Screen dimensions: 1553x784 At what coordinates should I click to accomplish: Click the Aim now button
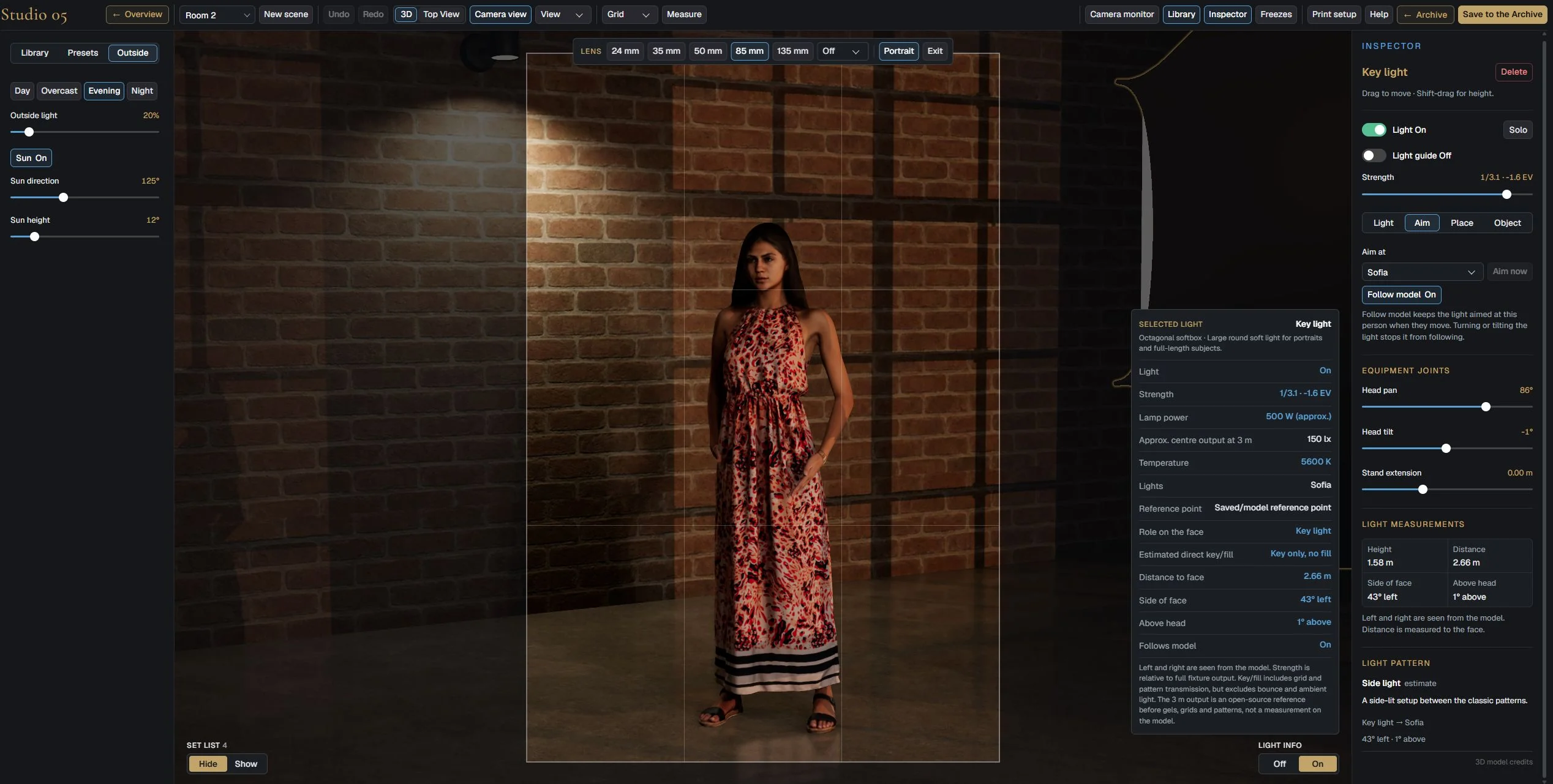pos(1510,272)
